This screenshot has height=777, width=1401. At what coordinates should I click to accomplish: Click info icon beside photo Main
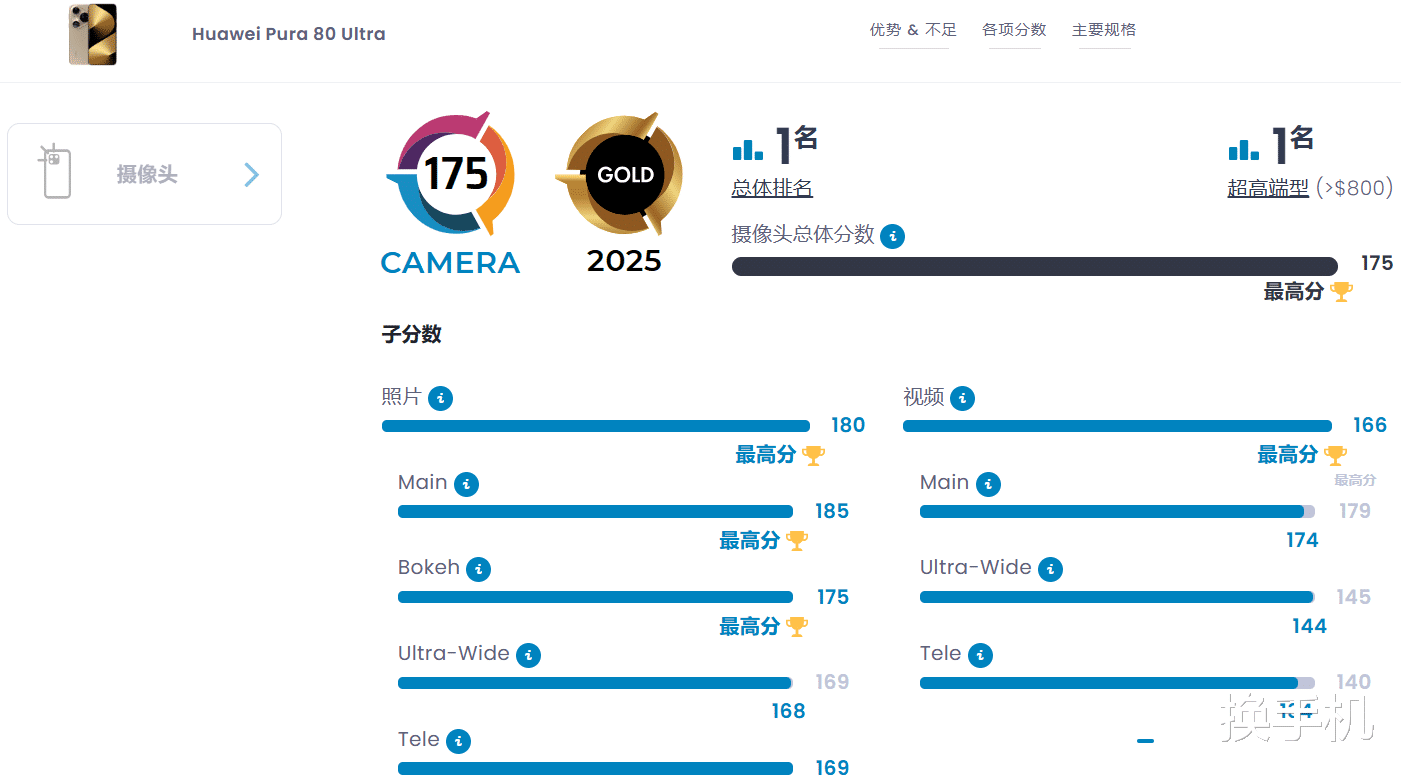click(466, 485)
